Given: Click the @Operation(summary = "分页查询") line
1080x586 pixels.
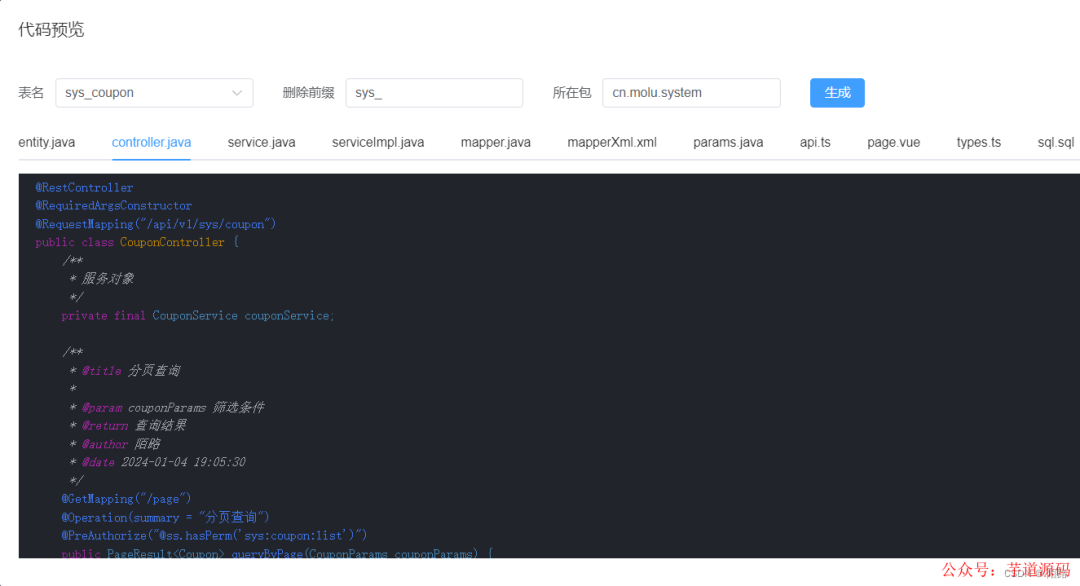Looking at the screenshot, I should 165,517.
